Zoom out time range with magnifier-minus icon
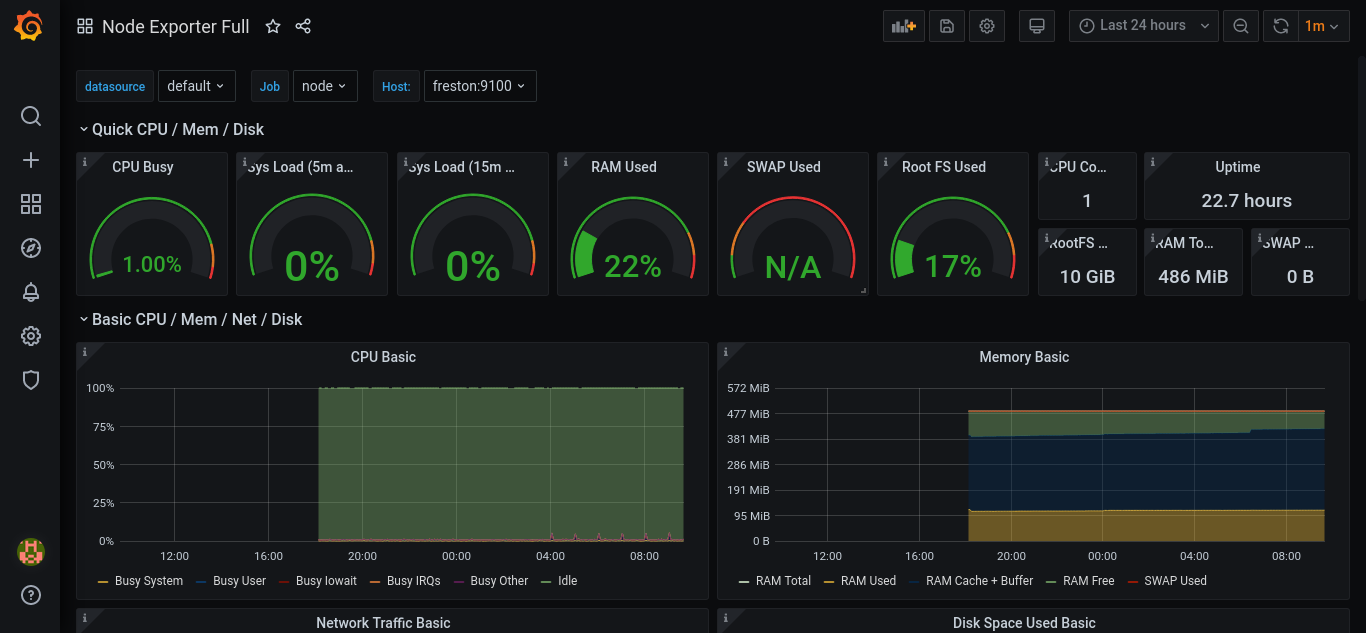Viewport: 1366px width, 633px height. coord(1241,26)
